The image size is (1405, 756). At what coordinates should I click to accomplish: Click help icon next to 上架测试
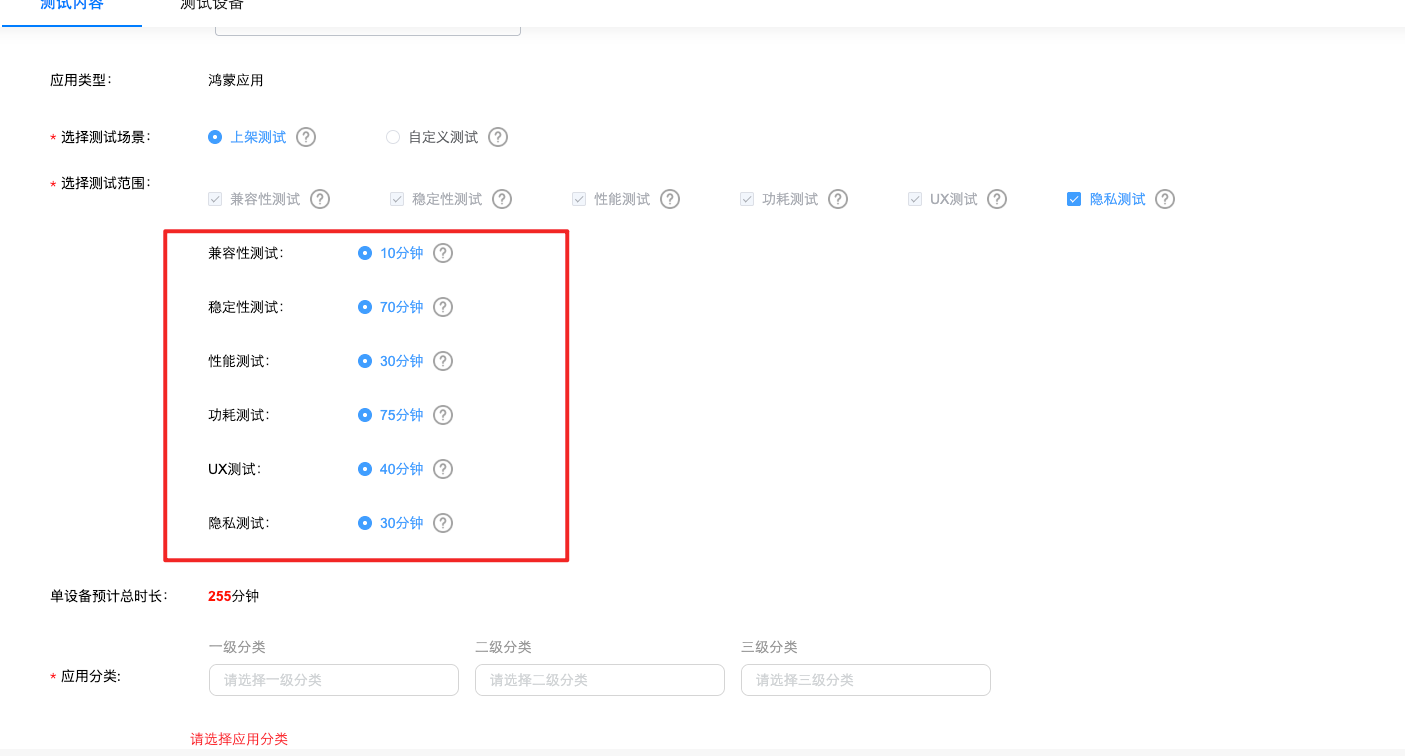[306, 137]
